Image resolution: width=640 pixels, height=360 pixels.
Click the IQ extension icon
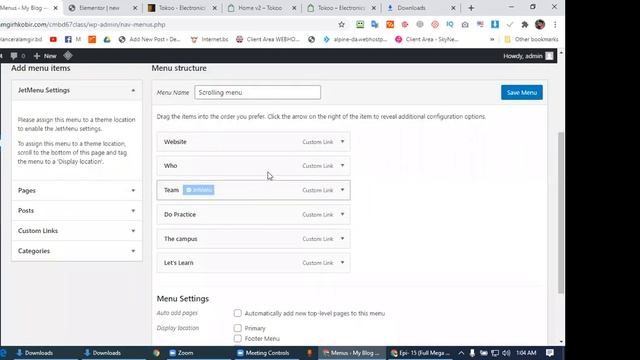pos(450,24)
